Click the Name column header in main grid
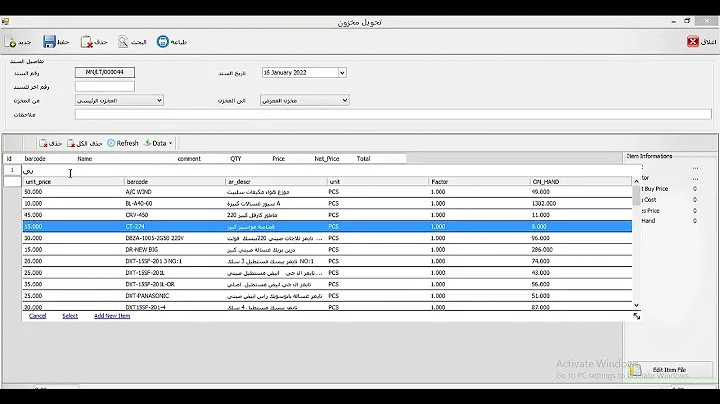 [84, 159]
